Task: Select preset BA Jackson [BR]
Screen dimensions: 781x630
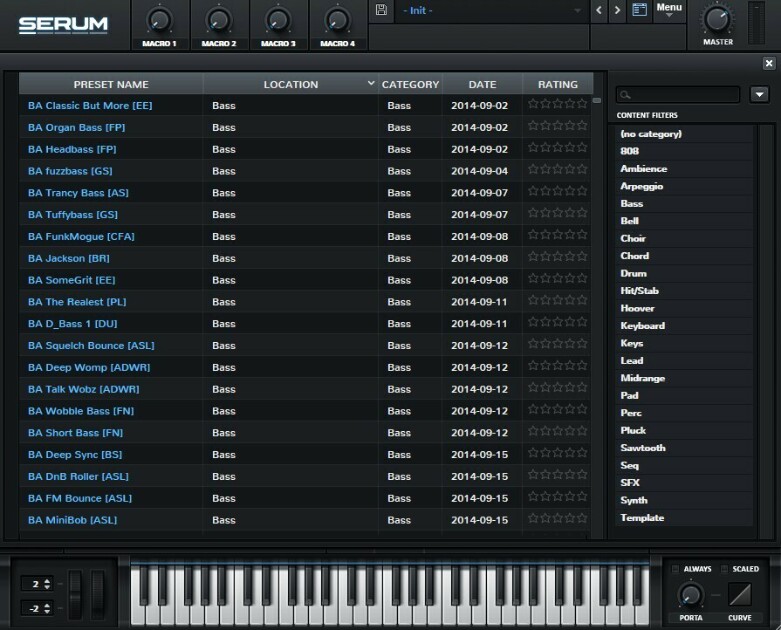Action: coord(69,258)
